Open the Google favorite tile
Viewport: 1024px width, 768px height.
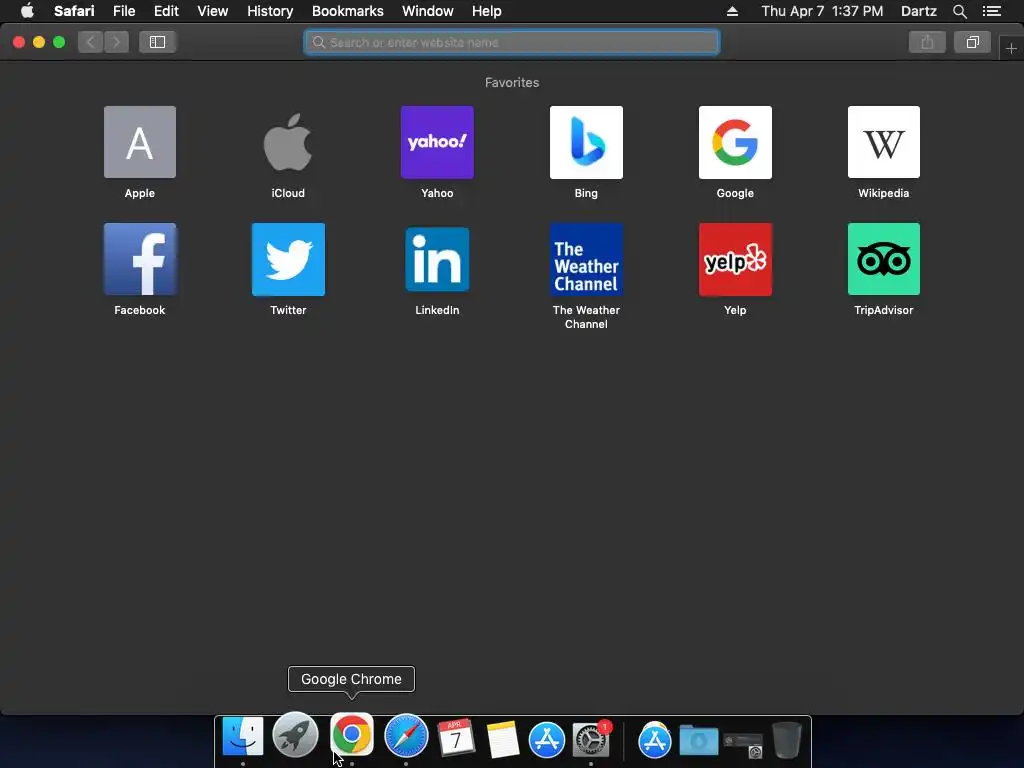coord(735,142)
